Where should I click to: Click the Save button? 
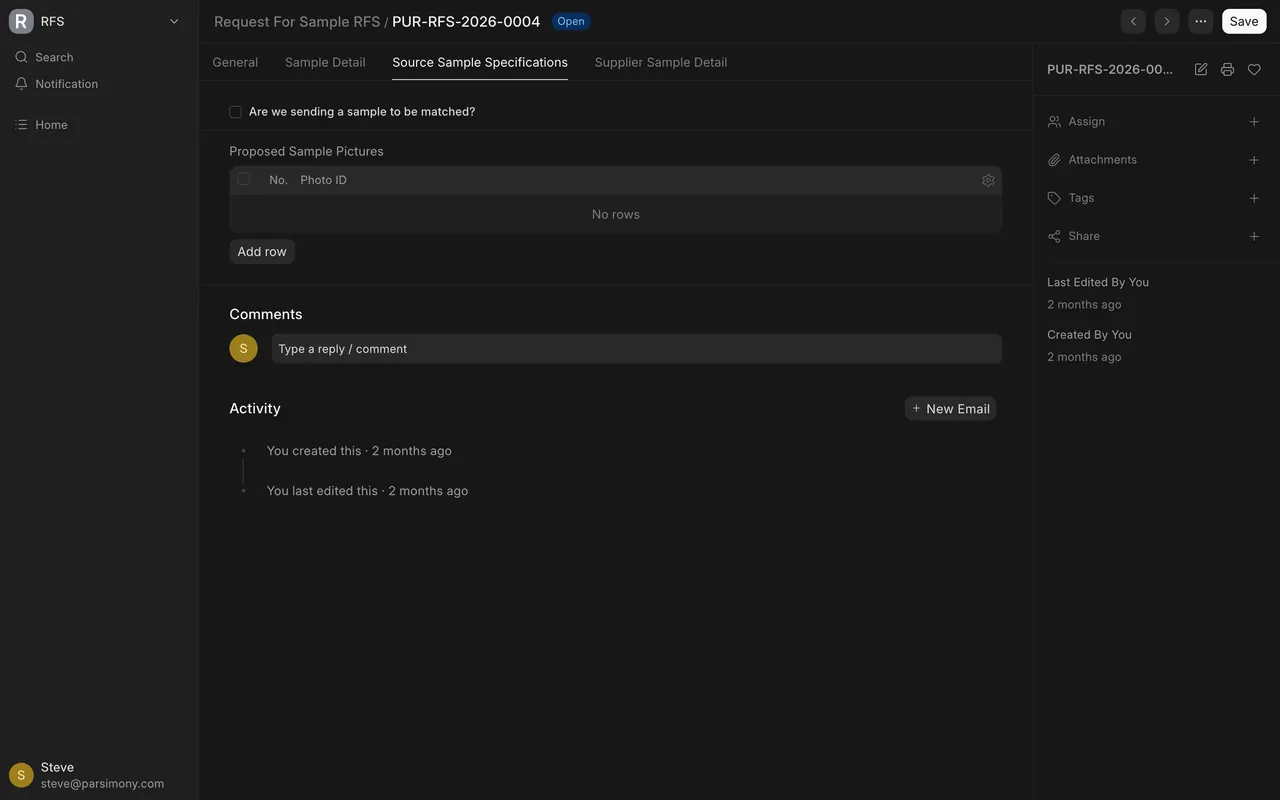pyautogui.click(x=1244, y=21)
